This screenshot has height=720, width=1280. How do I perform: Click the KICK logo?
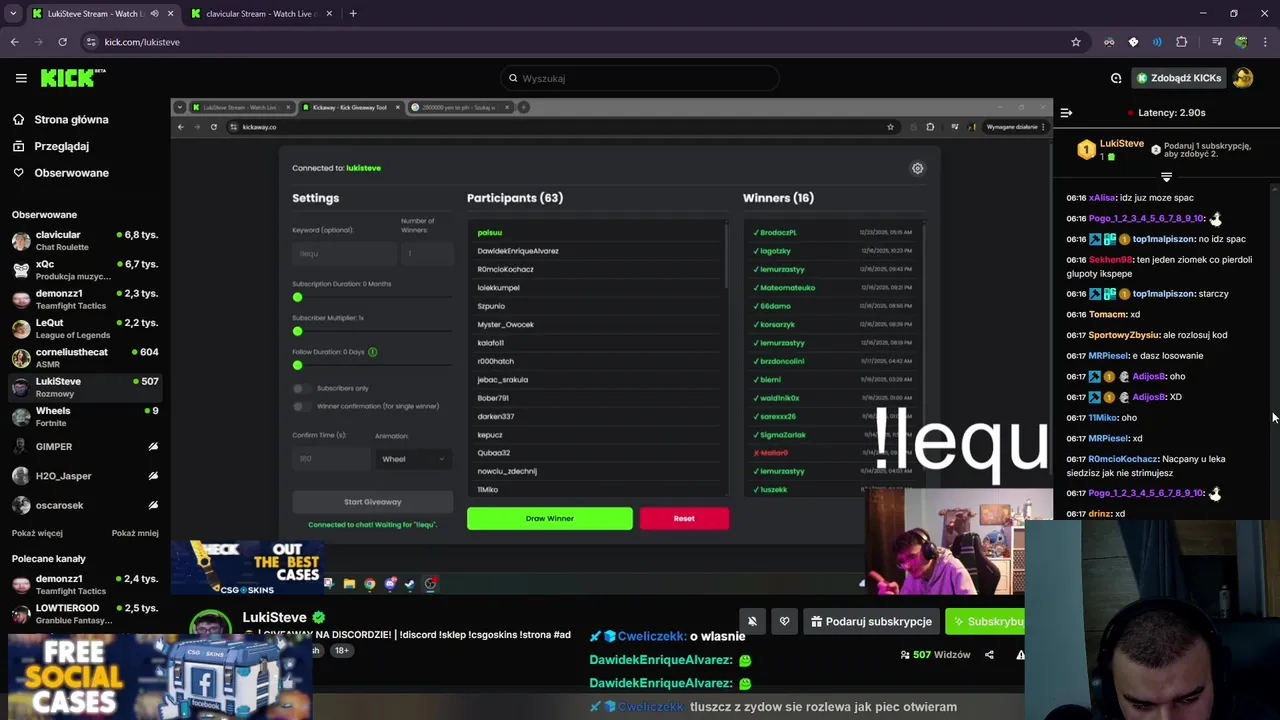point(73,77)
